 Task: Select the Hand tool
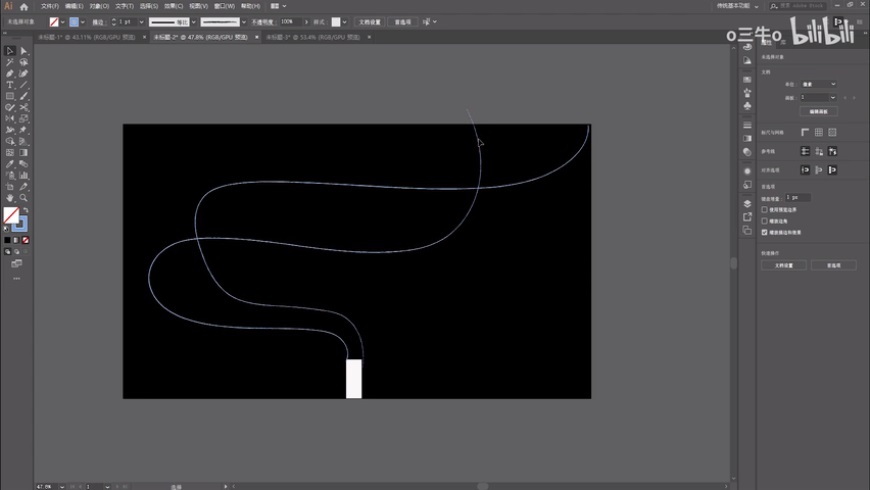[10, 197]
